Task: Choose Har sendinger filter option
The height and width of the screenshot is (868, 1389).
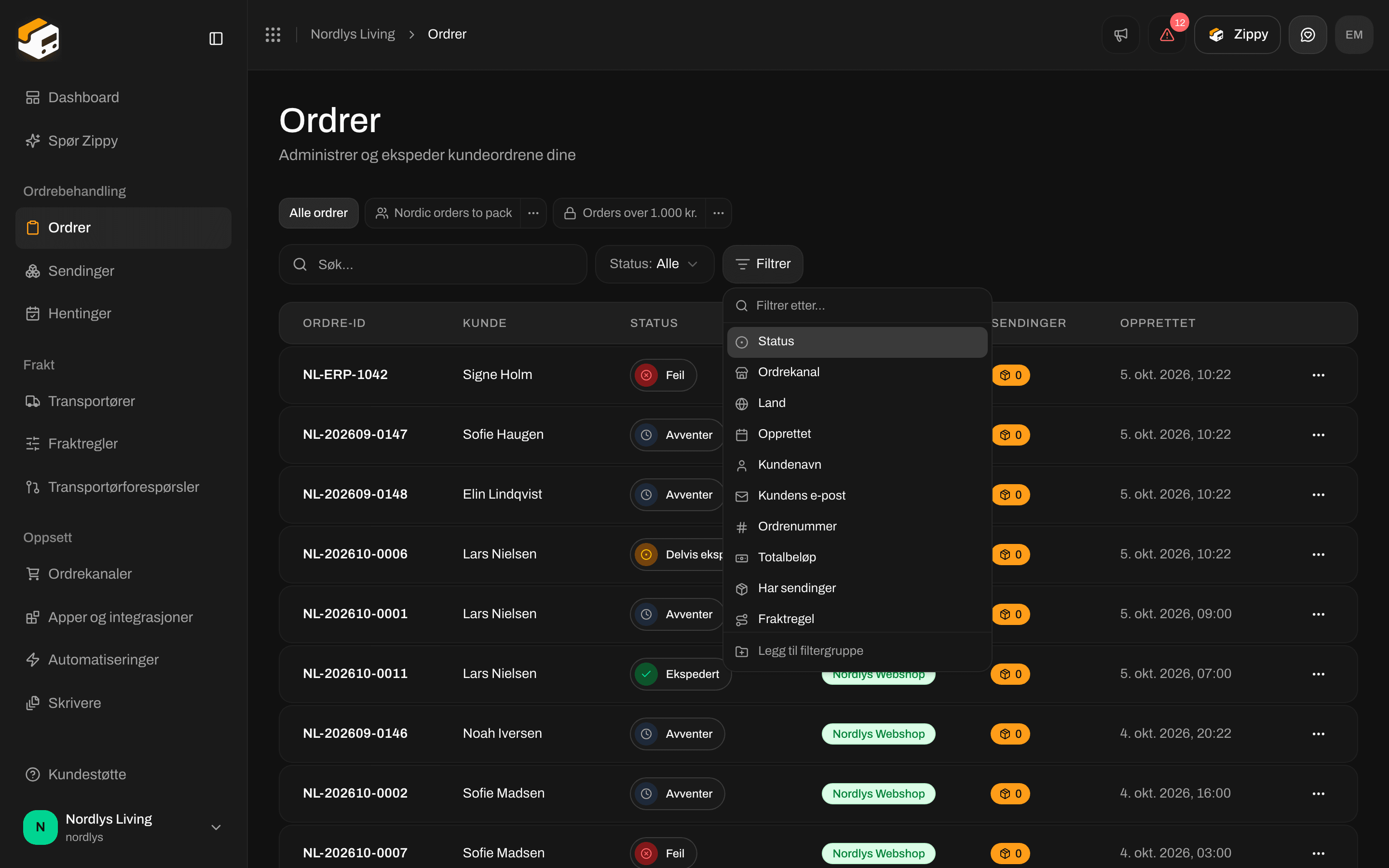Action: (x=857, y=588)
